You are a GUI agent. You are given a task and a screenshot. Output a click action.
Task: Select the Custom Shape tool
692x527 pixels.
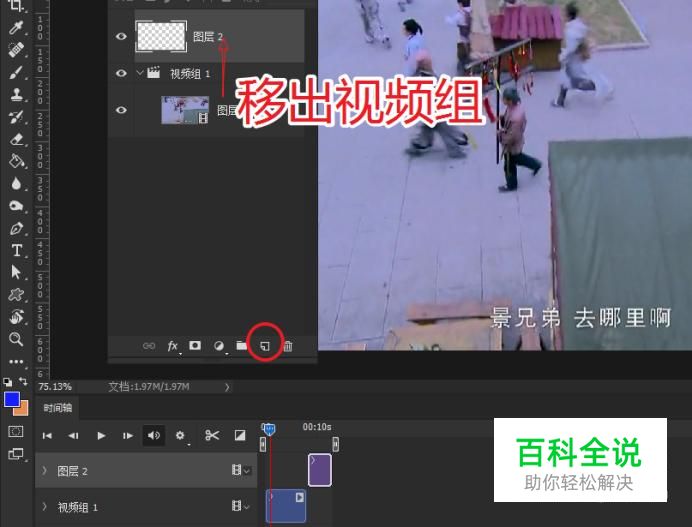(x=16, y=294)
